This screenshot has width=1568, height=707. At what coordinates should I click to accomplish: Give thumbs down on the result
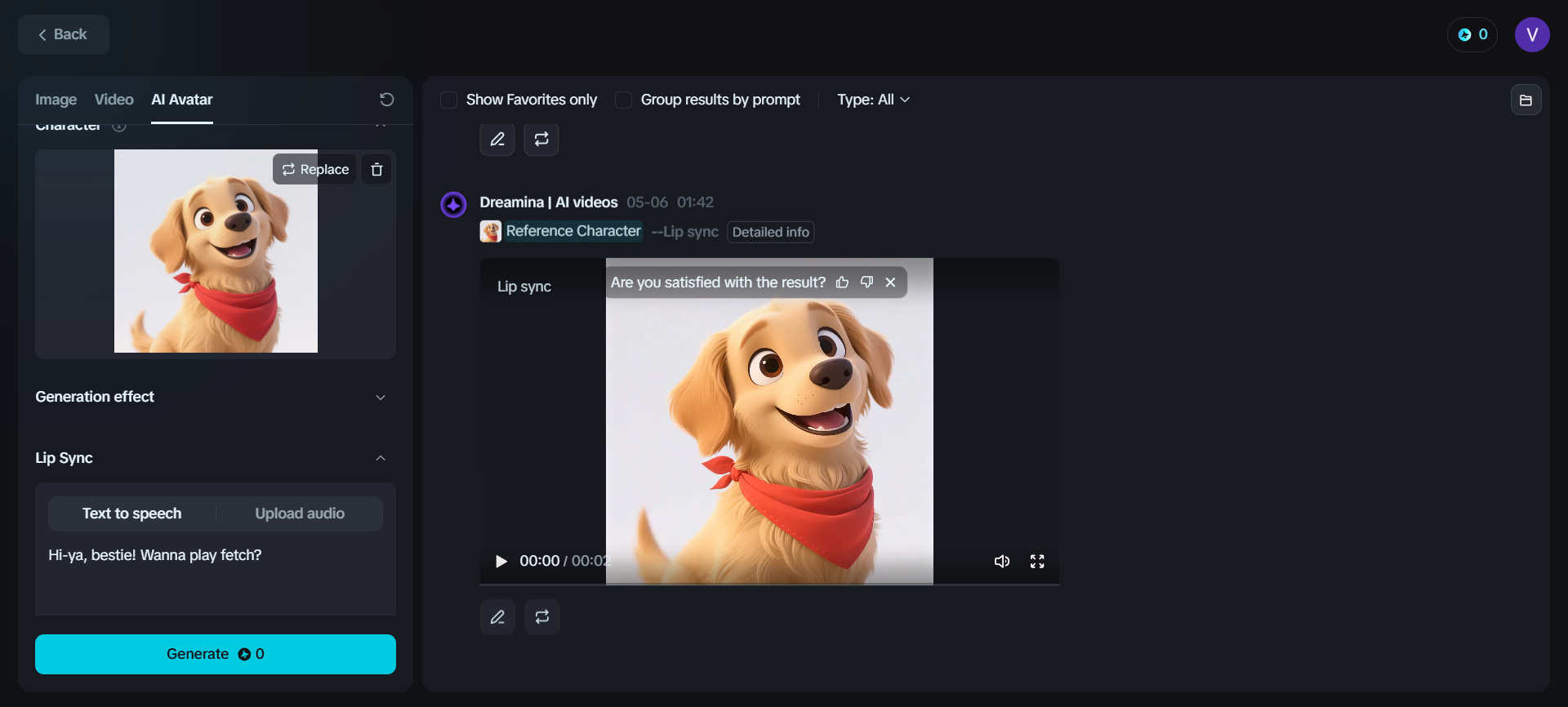click(866, 282)
